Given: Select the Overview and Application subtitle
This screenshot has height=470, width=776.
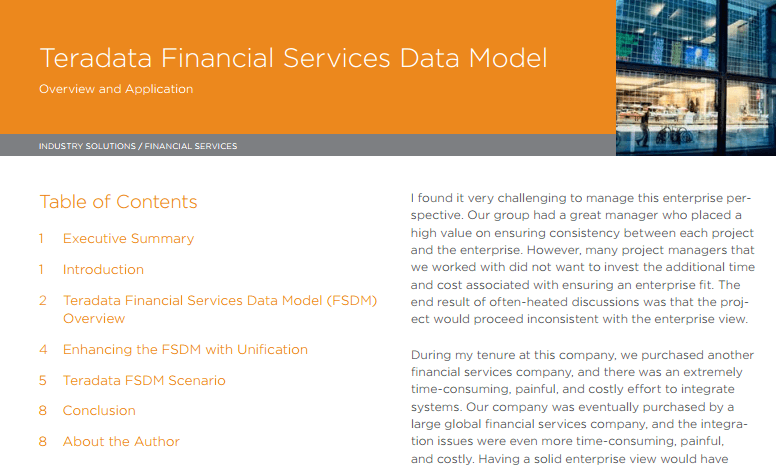Looking at the screenshot, I should click(116, 89).
